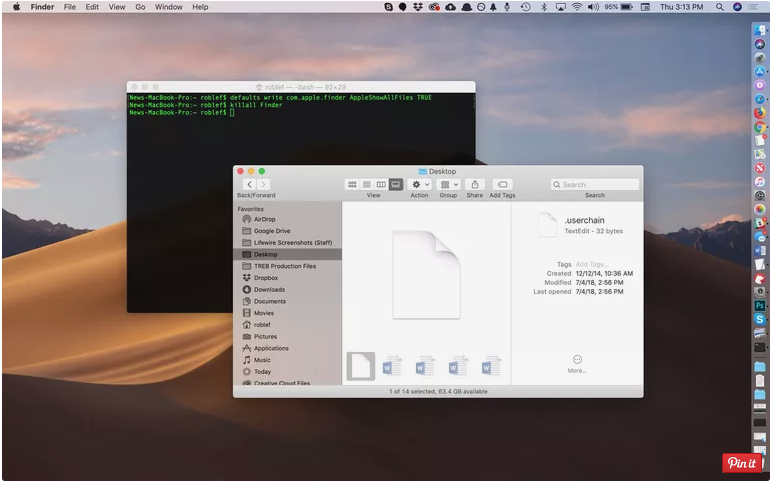Open Wi-Fi status menu
773x483 pixels.
tap(577, 7)
